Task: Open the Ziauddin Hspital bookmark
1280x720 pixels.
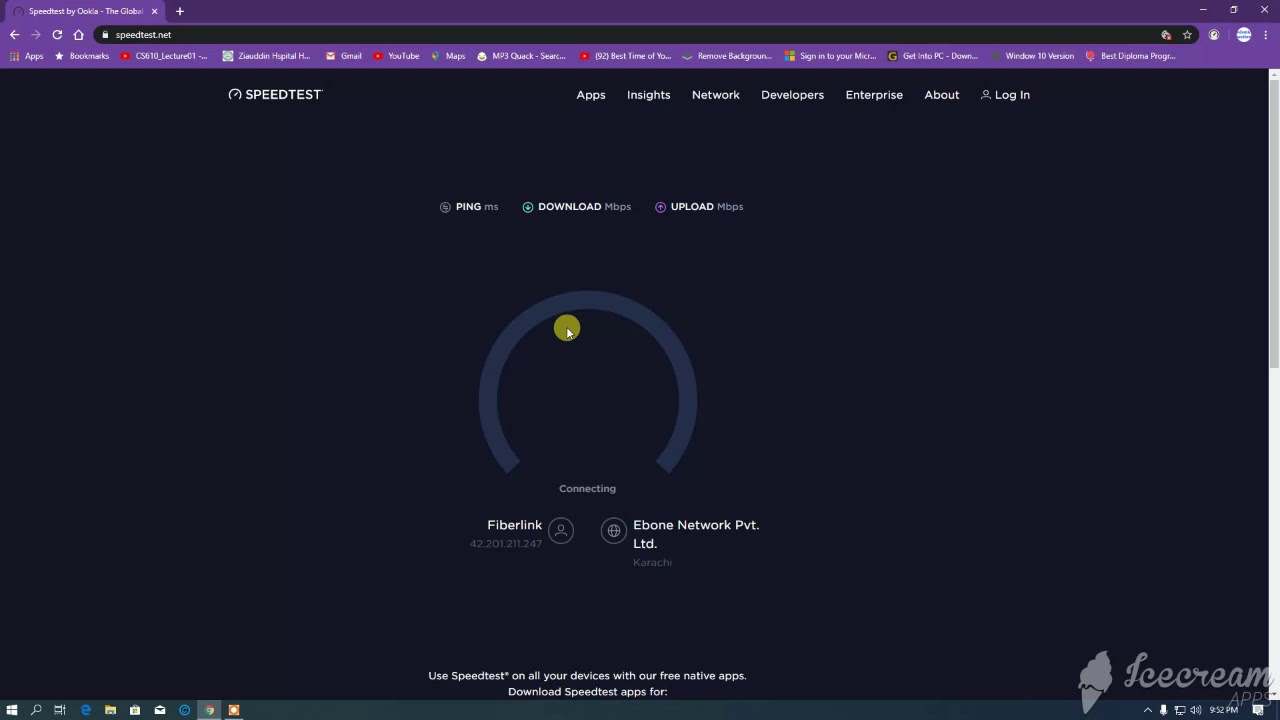Action: (267, 56)
